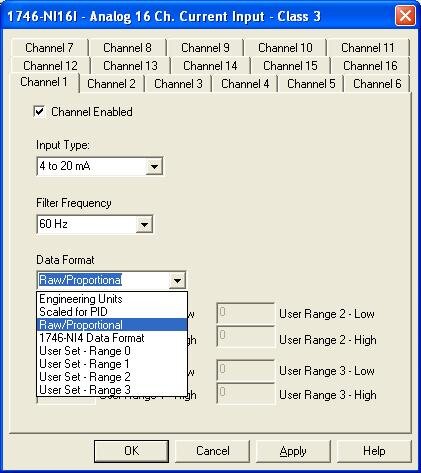Open Help for this dialog
Screen dimensions: 421x473
point(374,451)
